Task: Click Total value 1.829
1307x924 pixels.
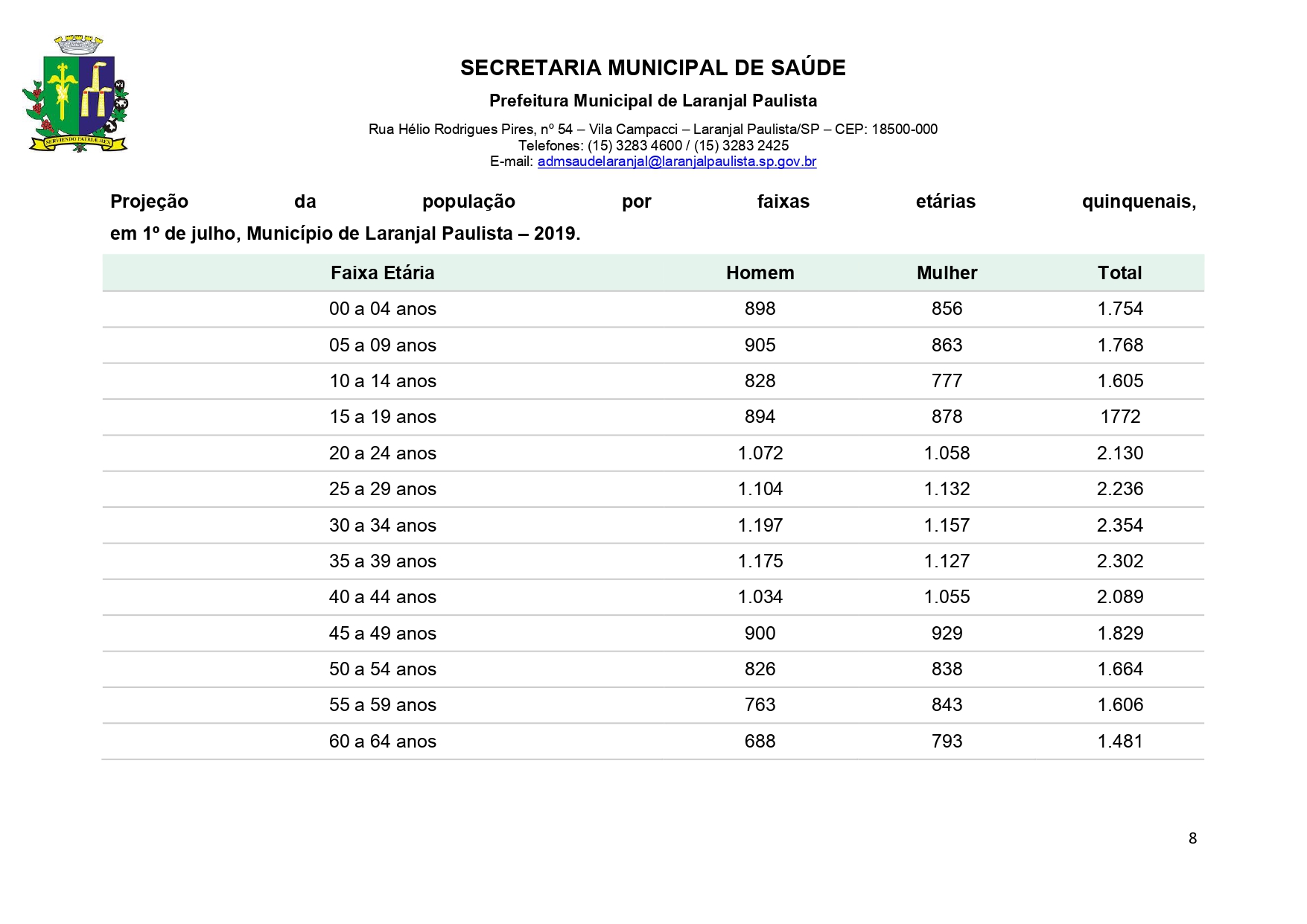Action: tap(1120, 634)
